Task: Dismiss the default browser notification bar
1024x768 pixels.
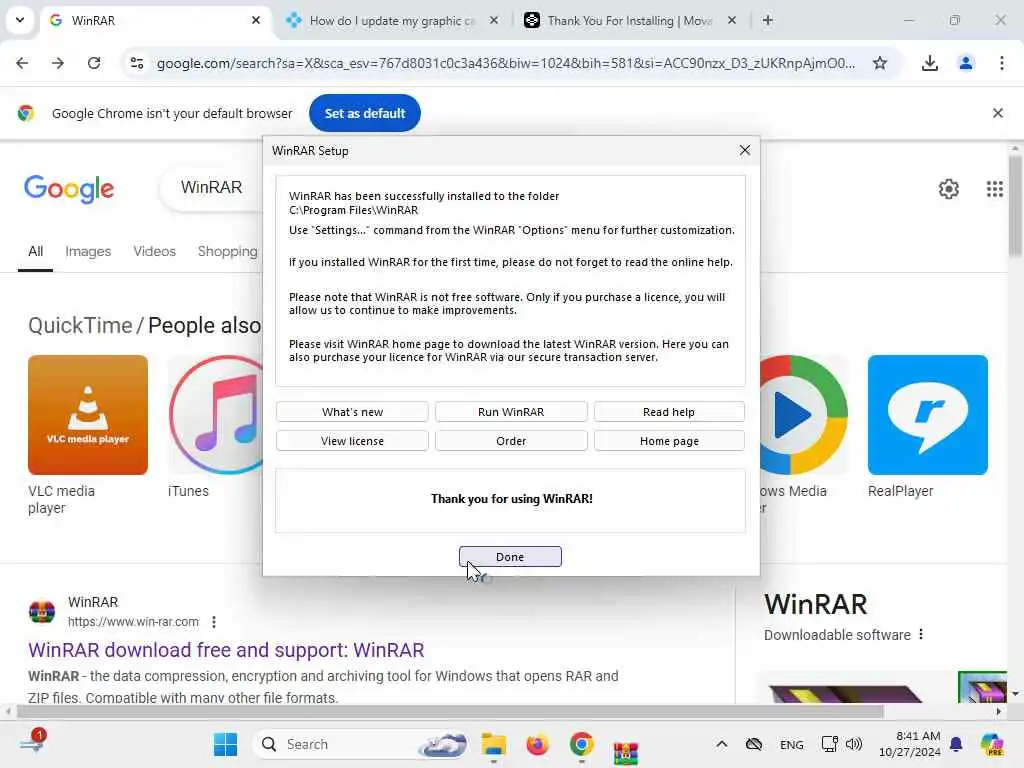Action: pos(997,113)
